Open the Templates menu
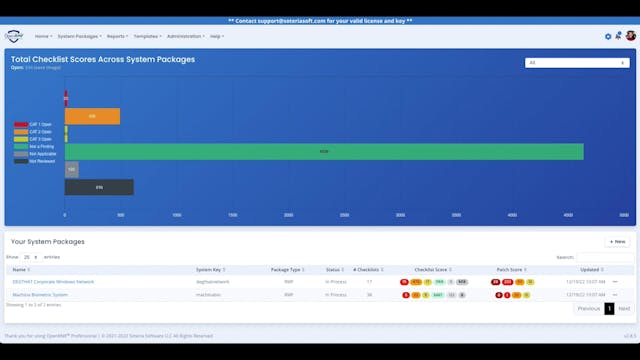The height and width of the screenshot is (360, 640). coord(147,36)
